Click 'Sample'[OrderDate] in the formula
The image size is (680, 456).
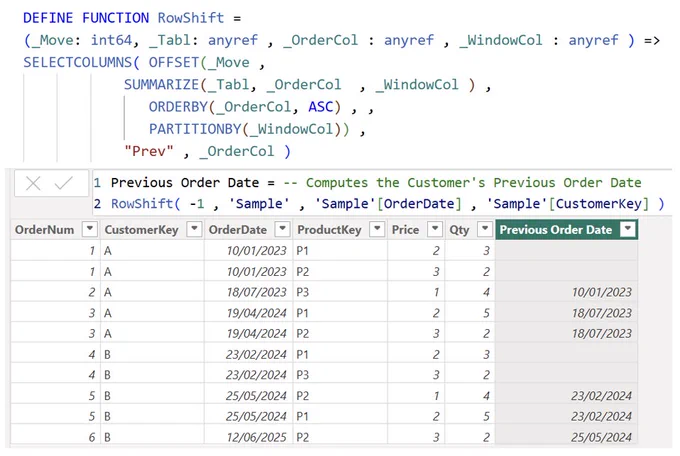[x=388, y=203]
